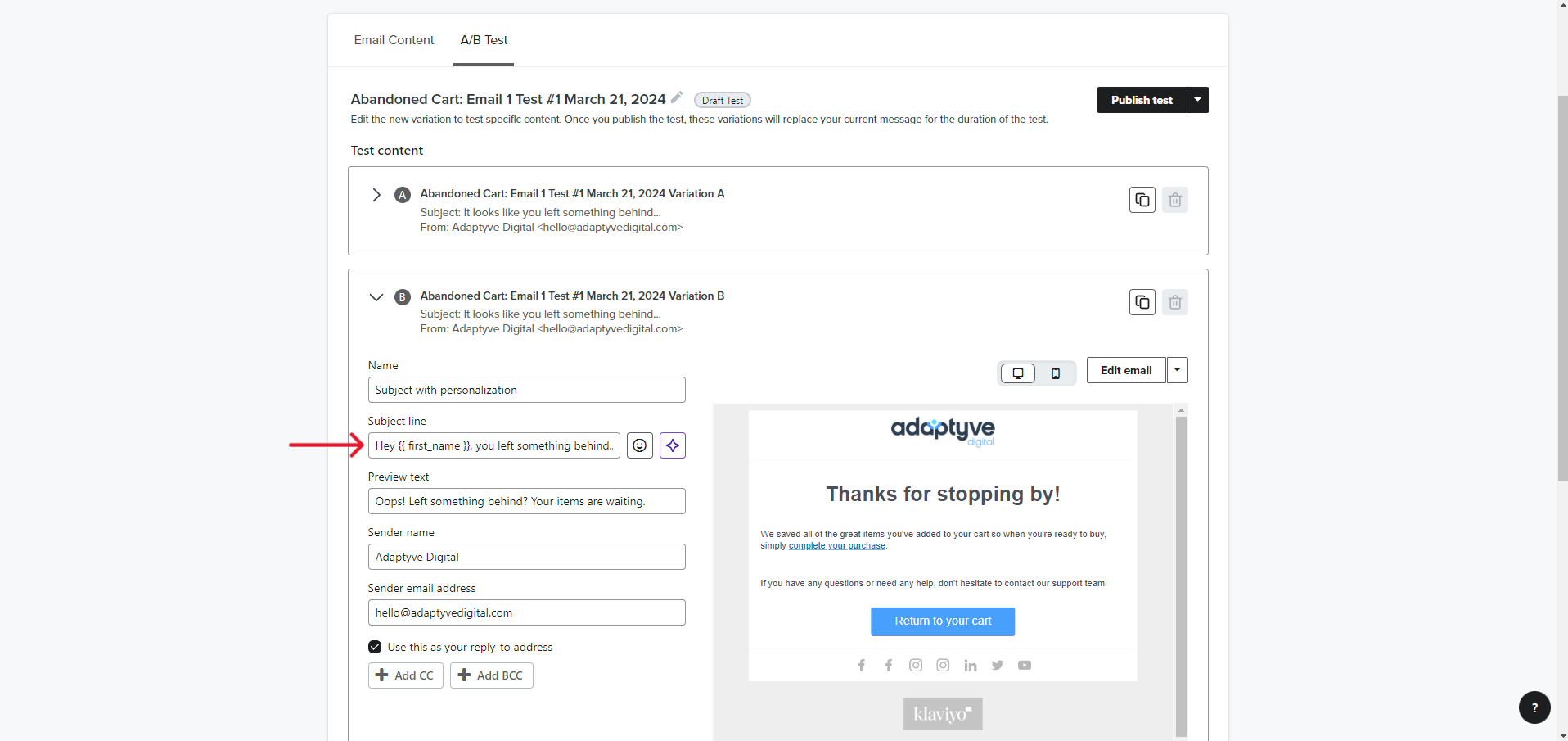Open the Edit email dropdown arrow

click(1177, 370)
